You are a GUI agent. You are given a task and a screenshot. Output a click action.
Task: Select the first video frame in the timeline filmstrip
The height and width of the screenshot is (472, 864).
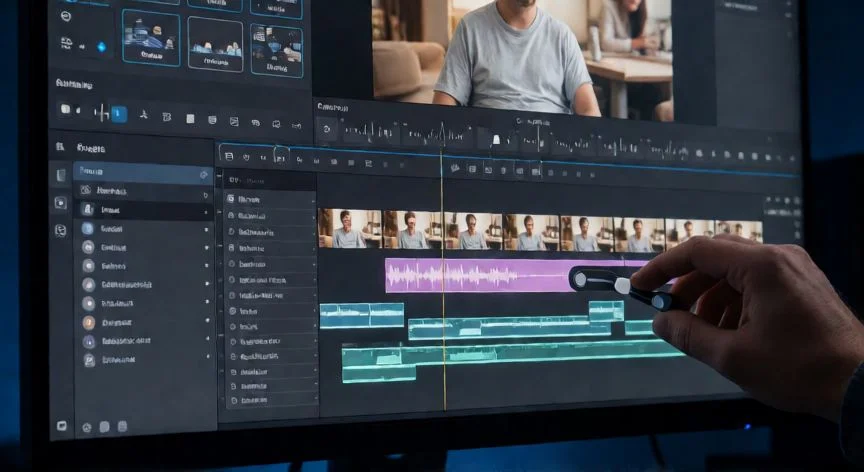click(350, 229)
